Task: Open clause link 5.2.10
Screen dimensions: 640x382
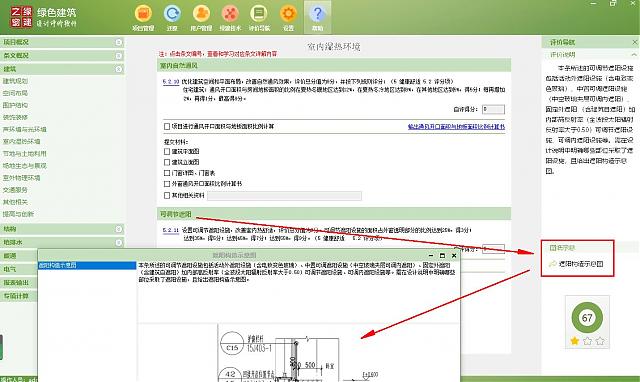Action: pyautogui.click(x=171, y=82)
